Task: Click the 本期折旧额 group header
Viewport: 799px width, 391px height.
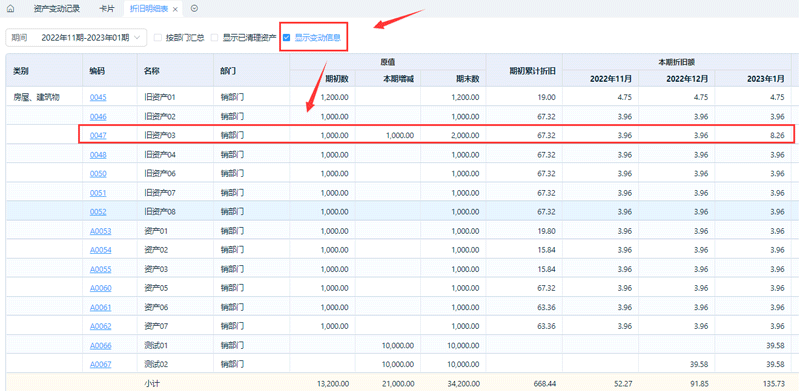Action: 677,62
